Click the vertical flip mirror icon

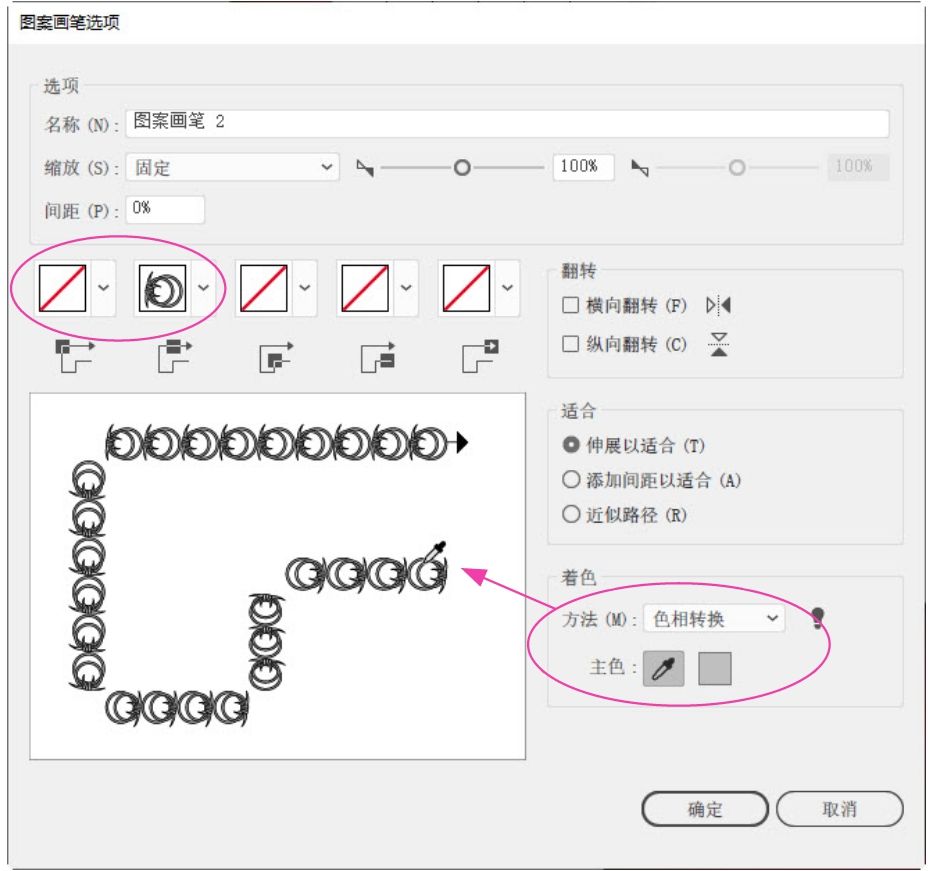718,344
